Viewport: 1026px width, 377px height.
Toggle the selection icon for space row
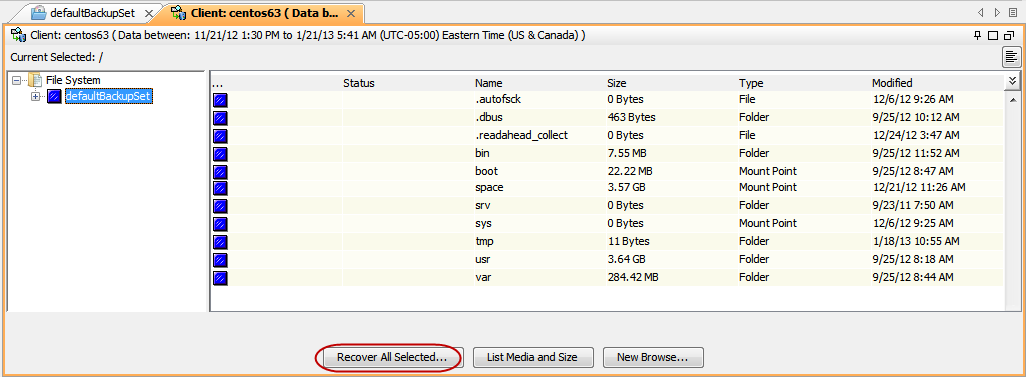[221, 188]
